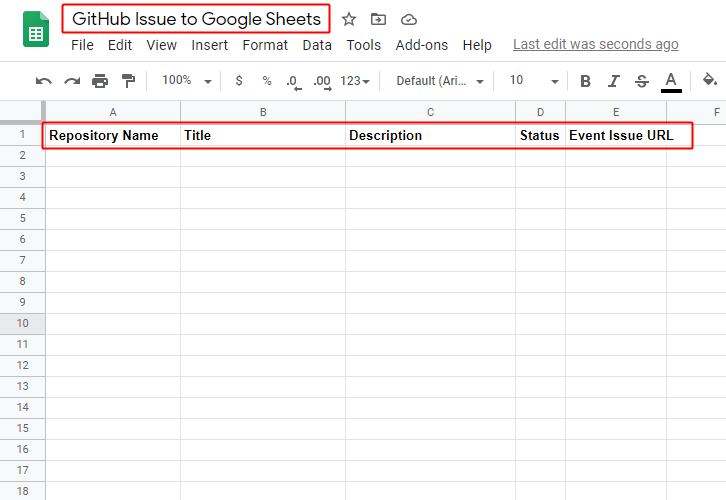The image size is (726, 500).
Task: Decrease decimal places
Action: [294, 82]
